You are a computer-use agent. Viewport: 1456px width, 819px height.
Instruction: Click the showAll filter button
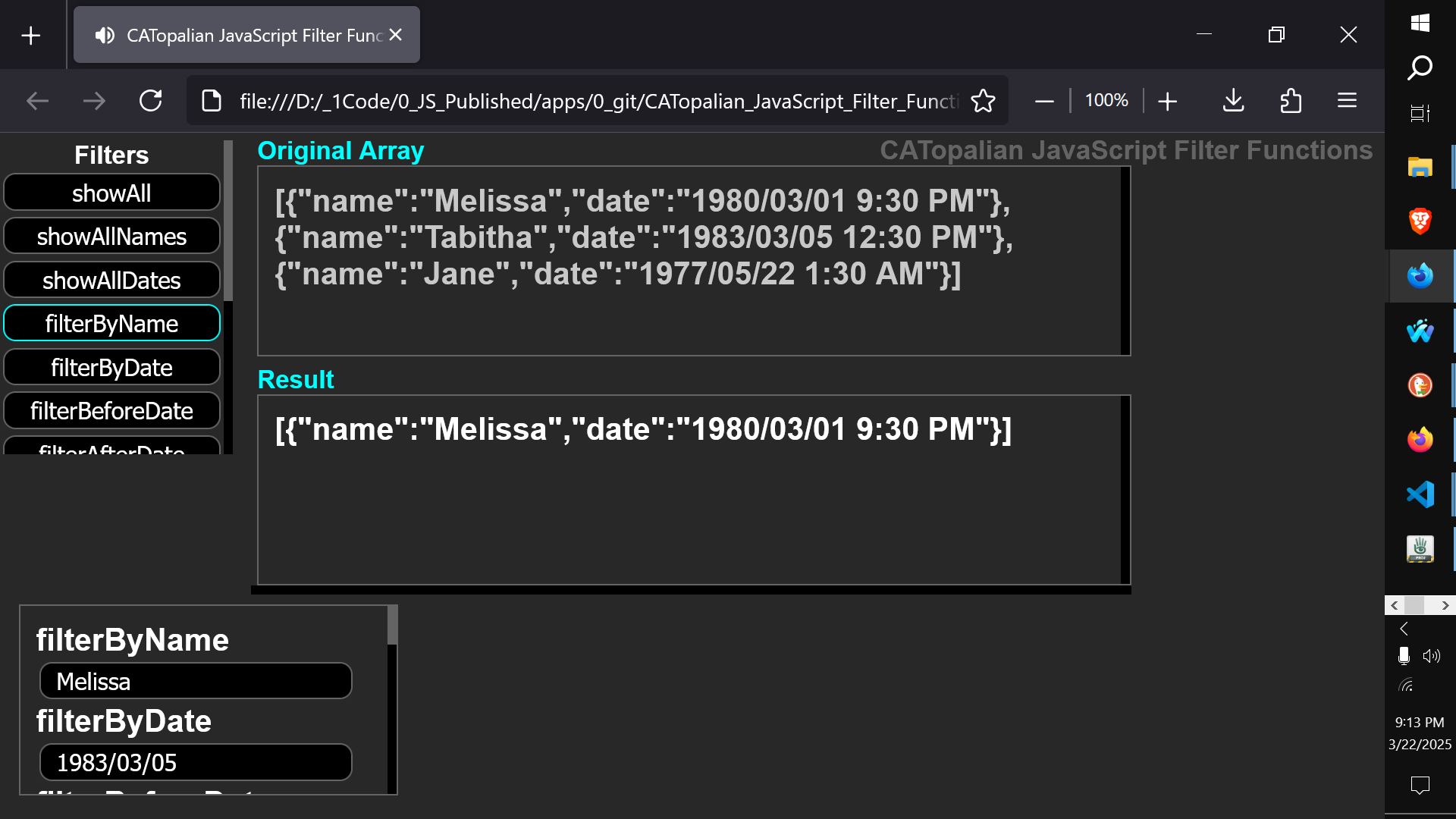coord(111,193)
